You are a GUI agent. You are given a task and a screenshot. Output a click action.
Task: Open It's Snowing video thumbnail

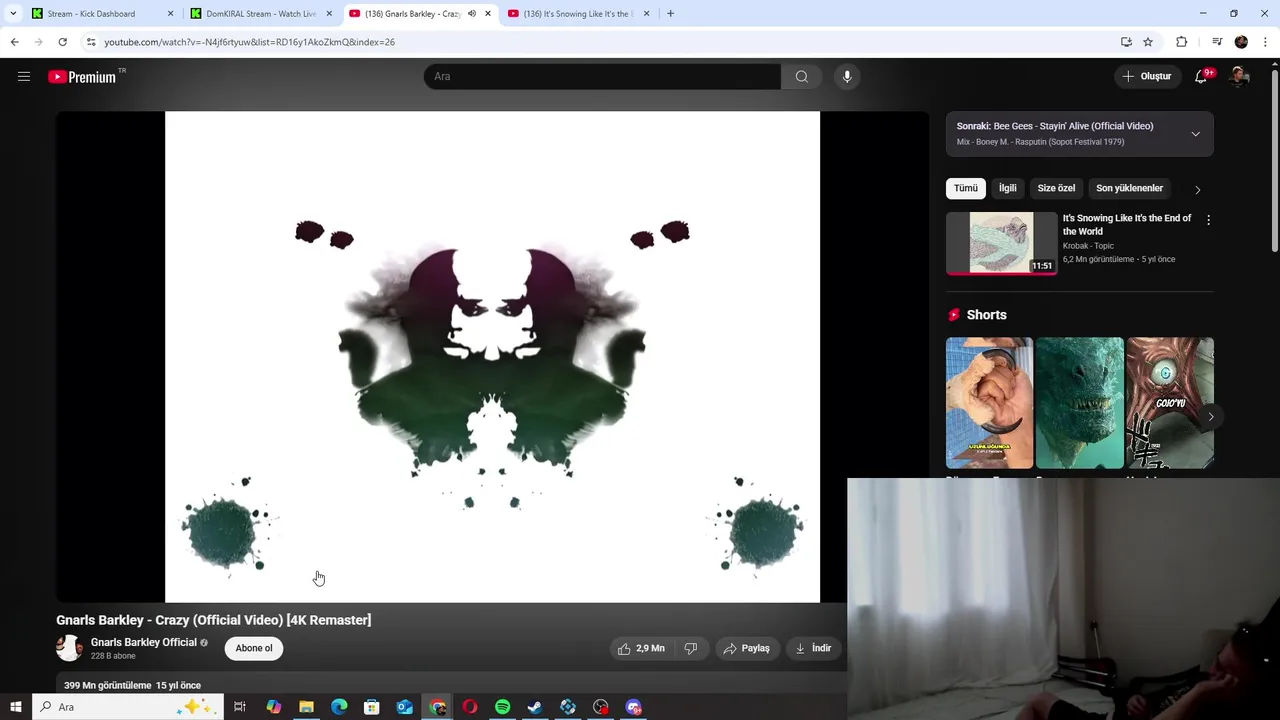click(1001, 243)
